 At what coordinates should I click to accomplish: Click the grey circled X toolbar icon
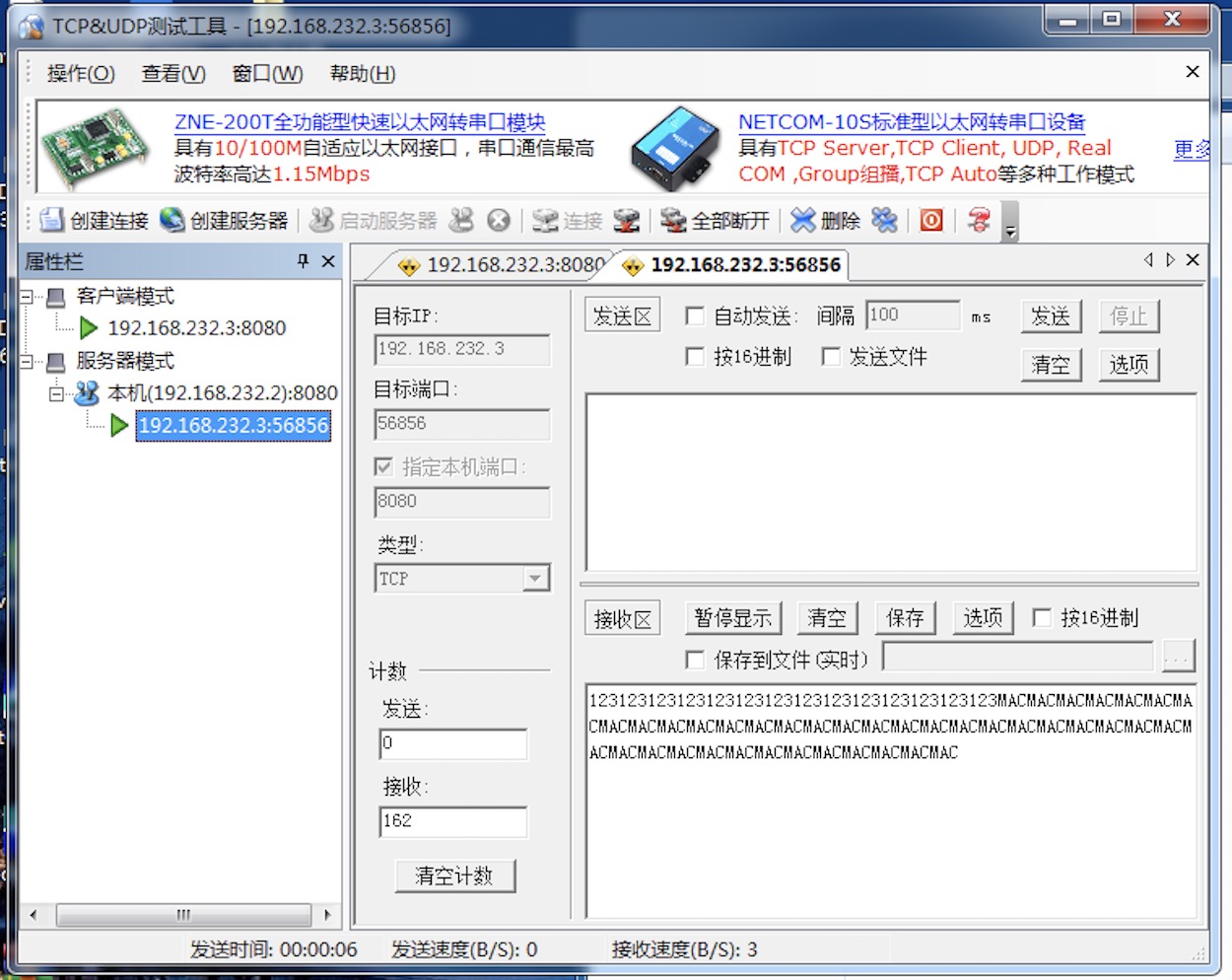tap(499, 220)
